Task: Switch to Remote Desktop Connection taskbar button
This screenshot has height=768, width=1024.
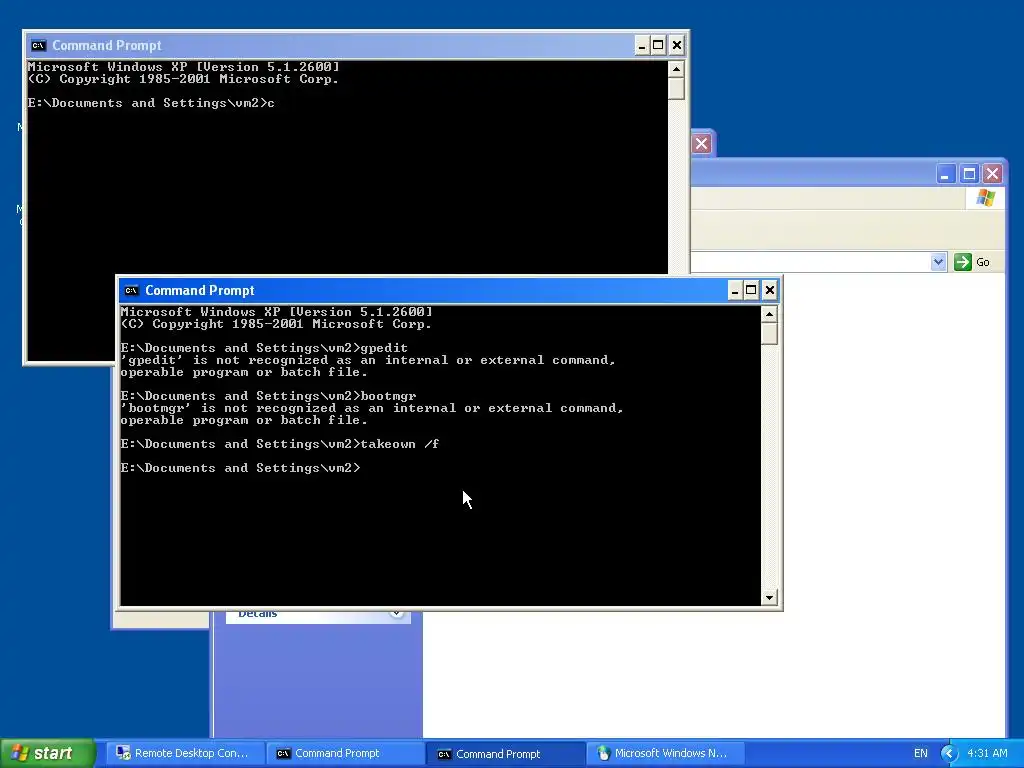Action: [183, 753]
